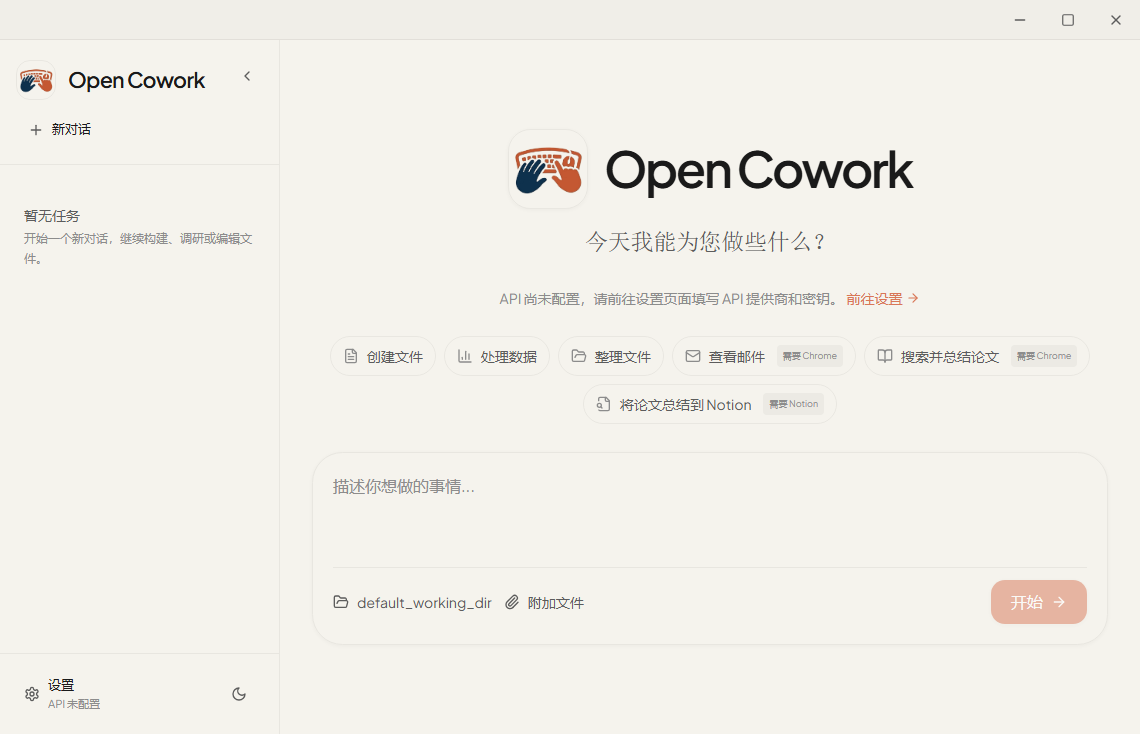Open the default_working_dir folder selector

tap(412, 602)
